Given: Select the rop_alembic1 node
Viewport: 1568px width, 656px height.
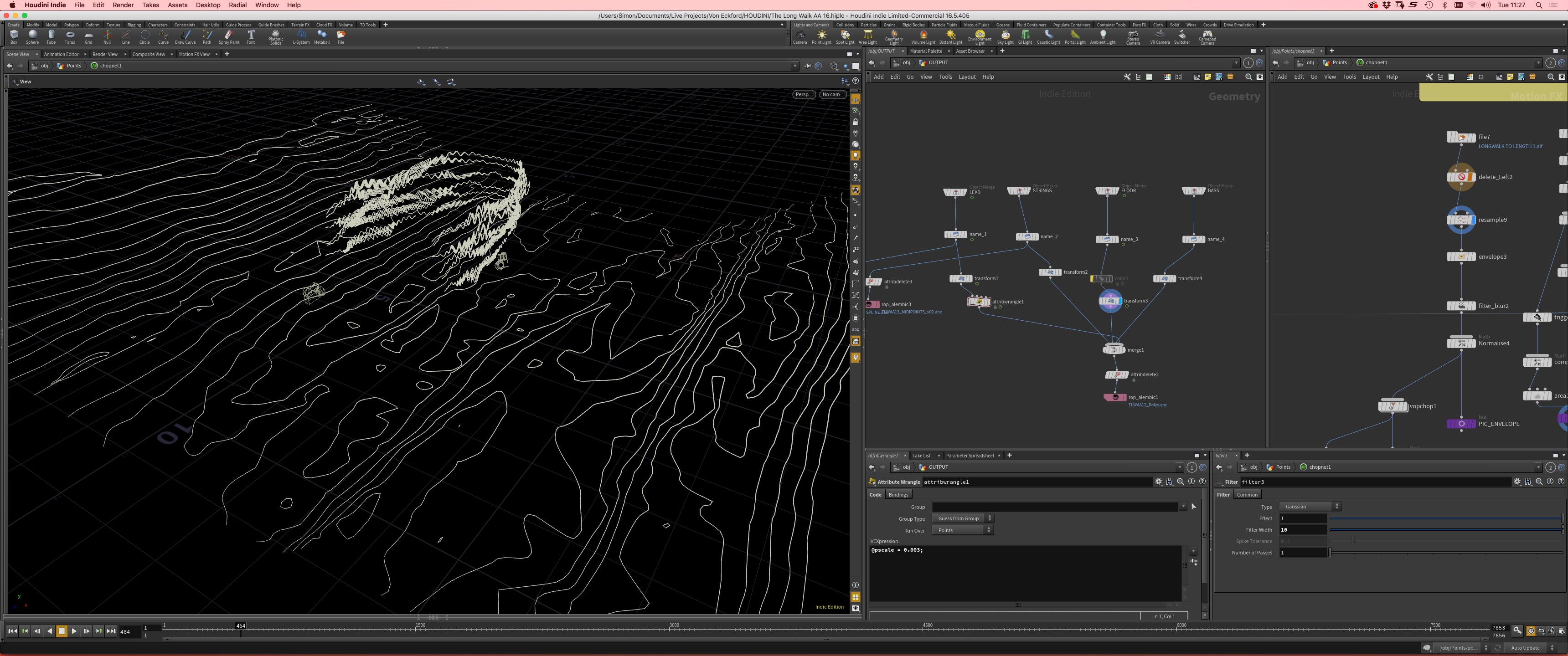Looking at the screenshot, I should point(1115,397).
